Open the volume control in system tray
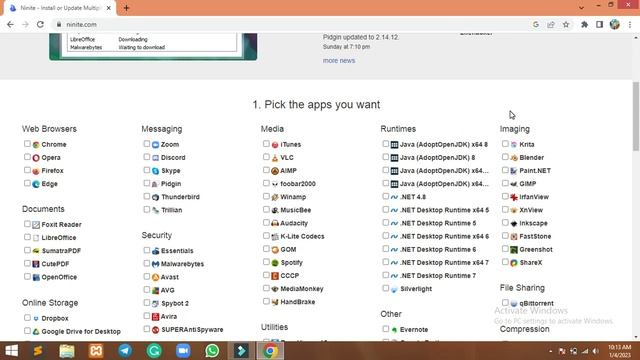 tap(596, 351)
